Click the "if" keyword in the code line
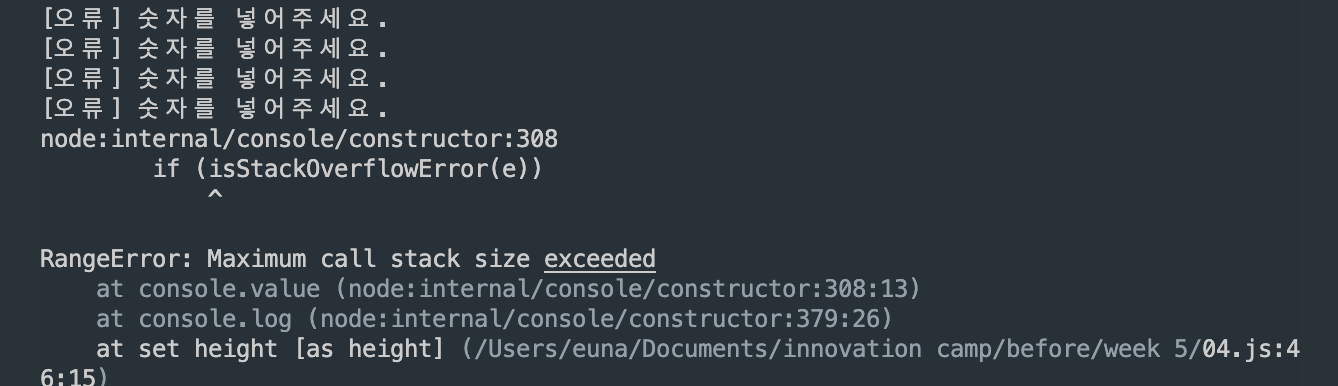This screenshot has width=1338, height=386. (166, 169)
